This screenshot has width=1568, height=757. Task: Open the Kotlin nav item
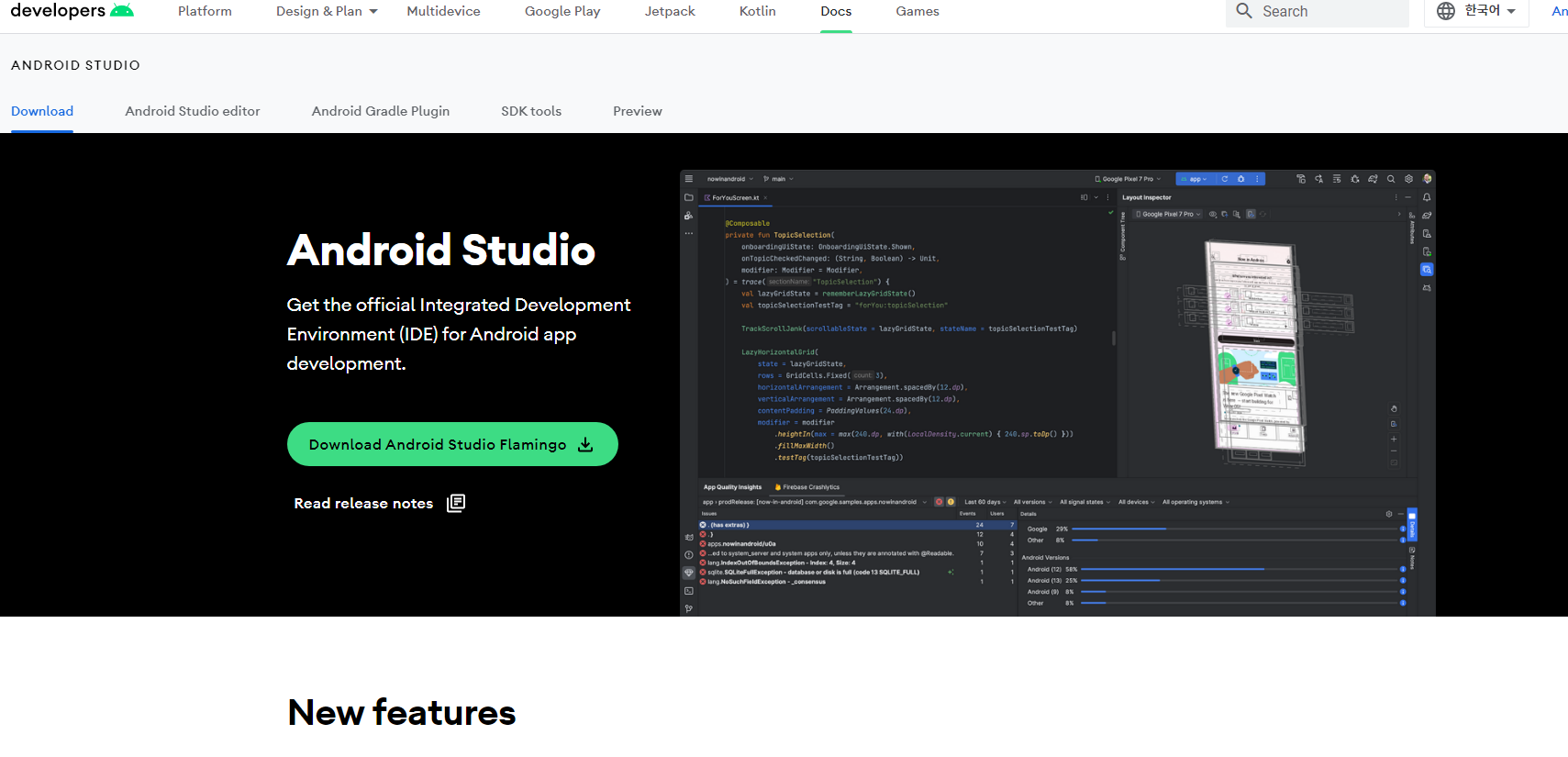tap(758, 11)
